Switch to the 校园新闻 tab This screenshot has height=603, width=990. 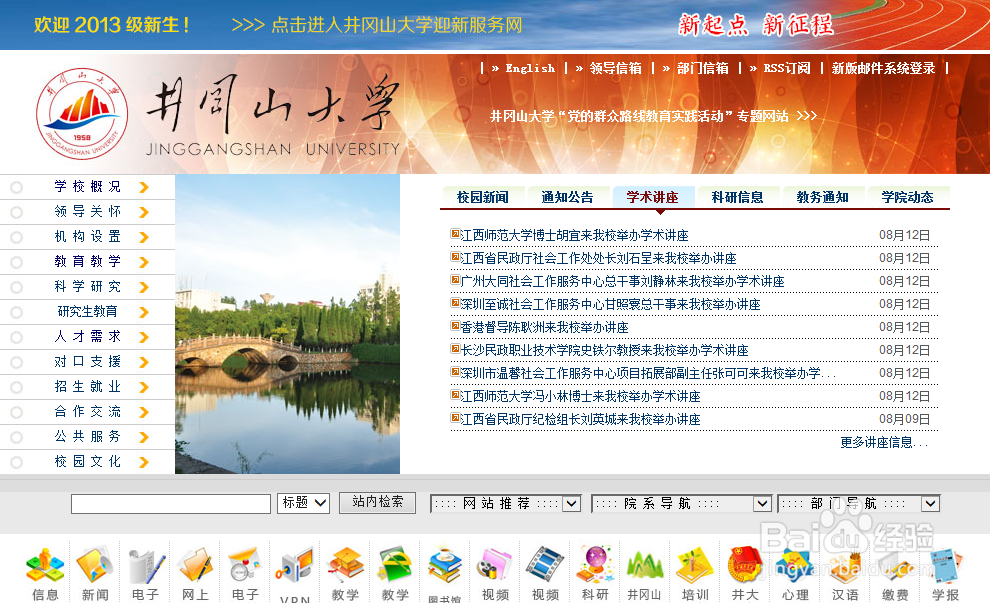click(483, 197)
